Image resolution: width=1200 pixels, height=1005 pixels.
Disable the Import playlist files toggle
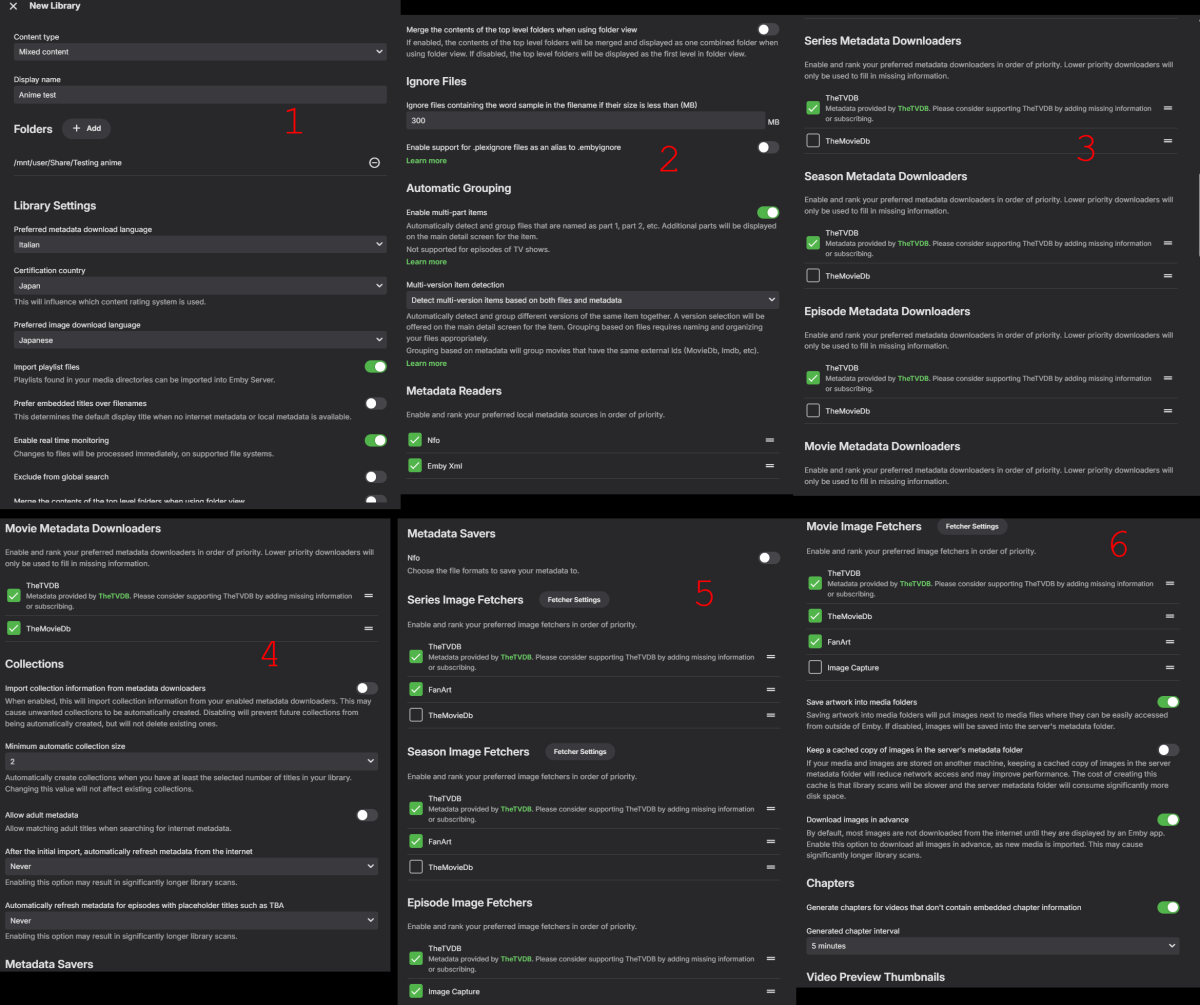click(375, 367)
